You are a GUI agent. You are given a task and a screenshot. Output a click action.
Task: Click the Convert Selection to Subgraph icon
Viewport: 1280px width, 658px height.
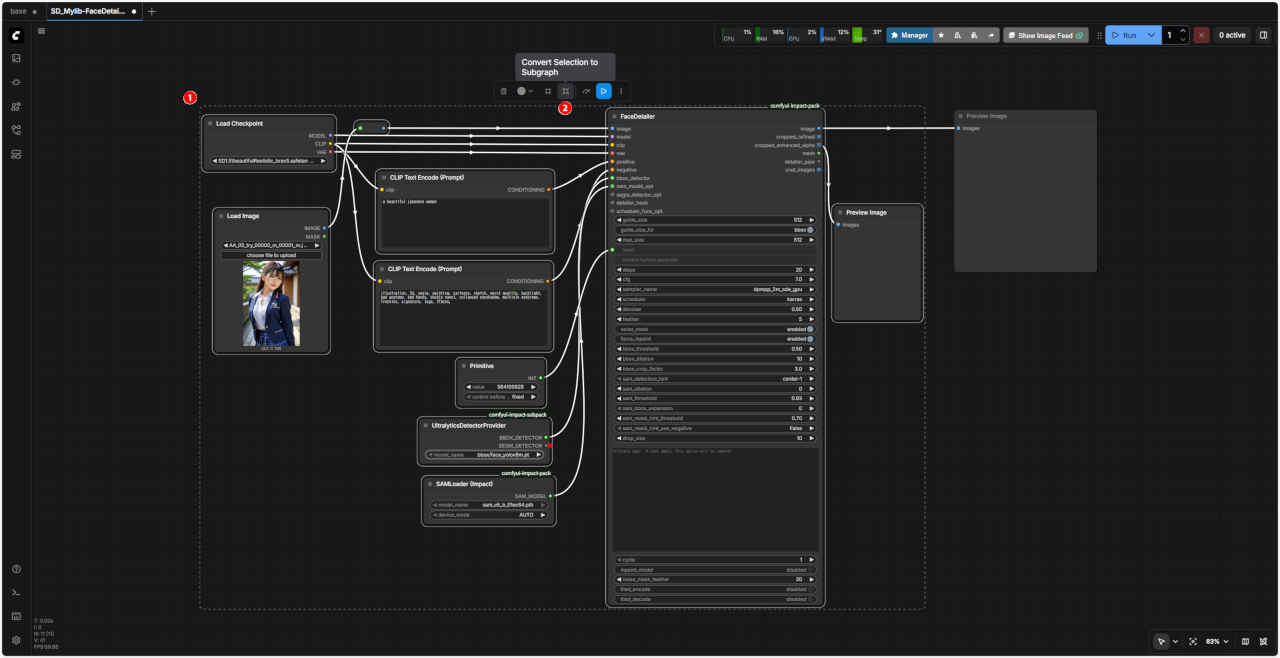pos(565,91)
